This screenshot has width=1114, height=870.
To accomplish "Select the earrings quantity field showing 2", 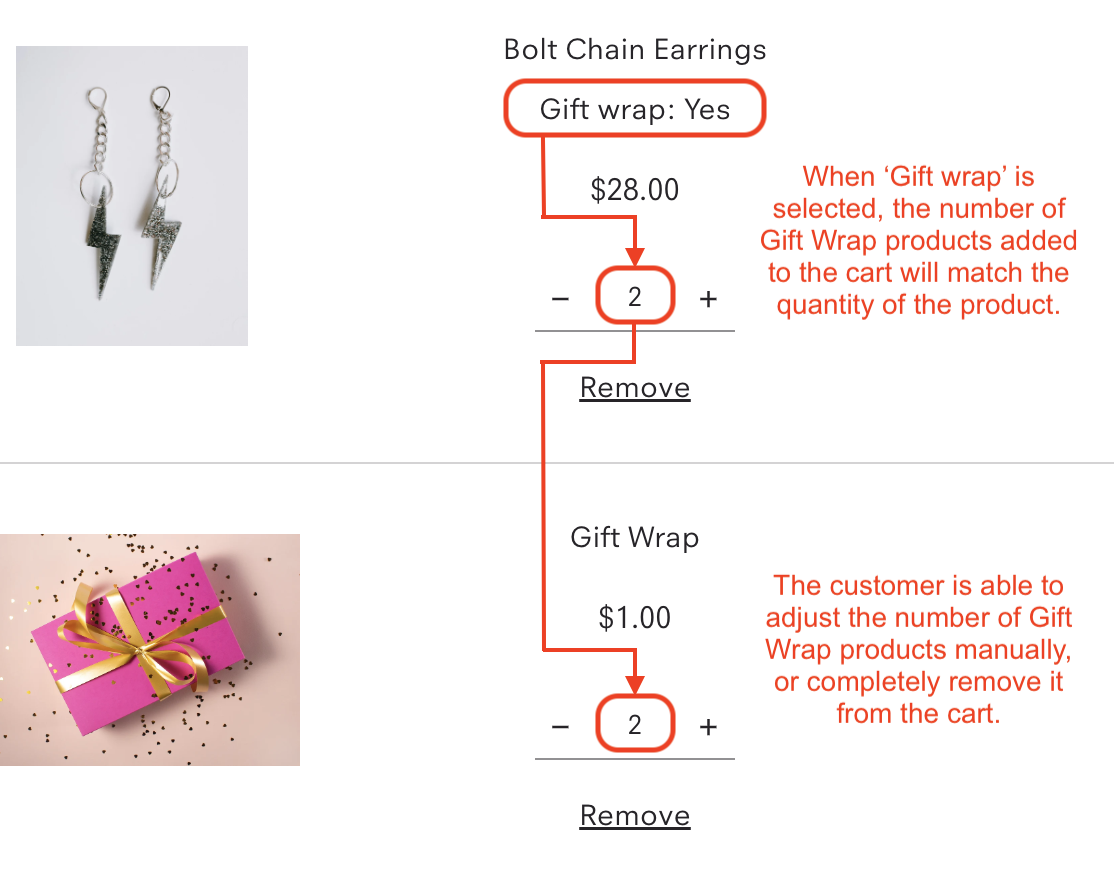I will pos(634,296).
